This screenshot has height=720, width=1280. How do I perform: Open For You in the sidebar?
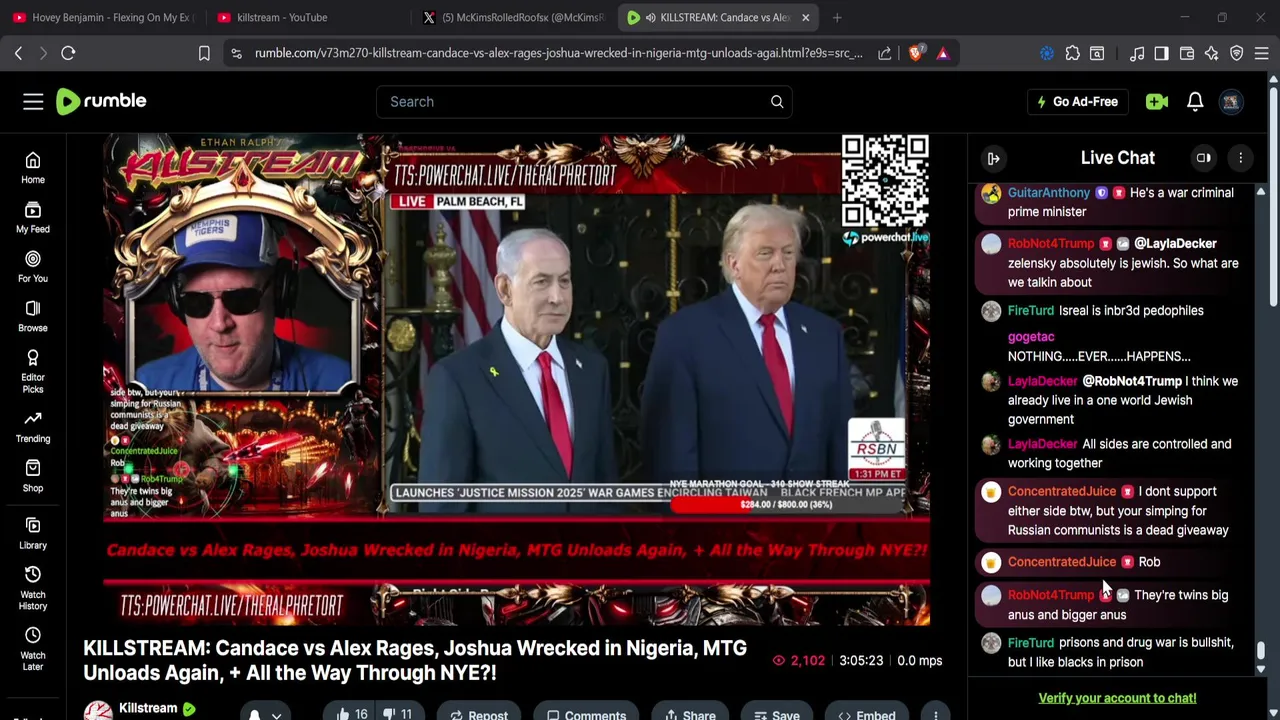(x=33, y=267)
